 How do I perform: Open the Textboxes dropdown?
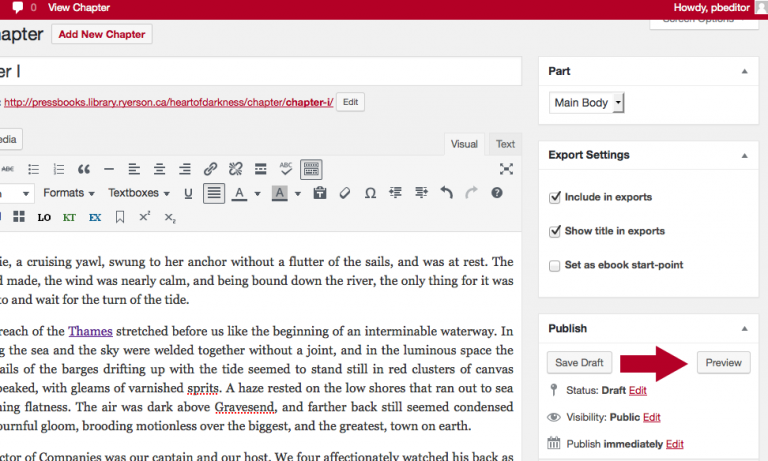[139, 193]
